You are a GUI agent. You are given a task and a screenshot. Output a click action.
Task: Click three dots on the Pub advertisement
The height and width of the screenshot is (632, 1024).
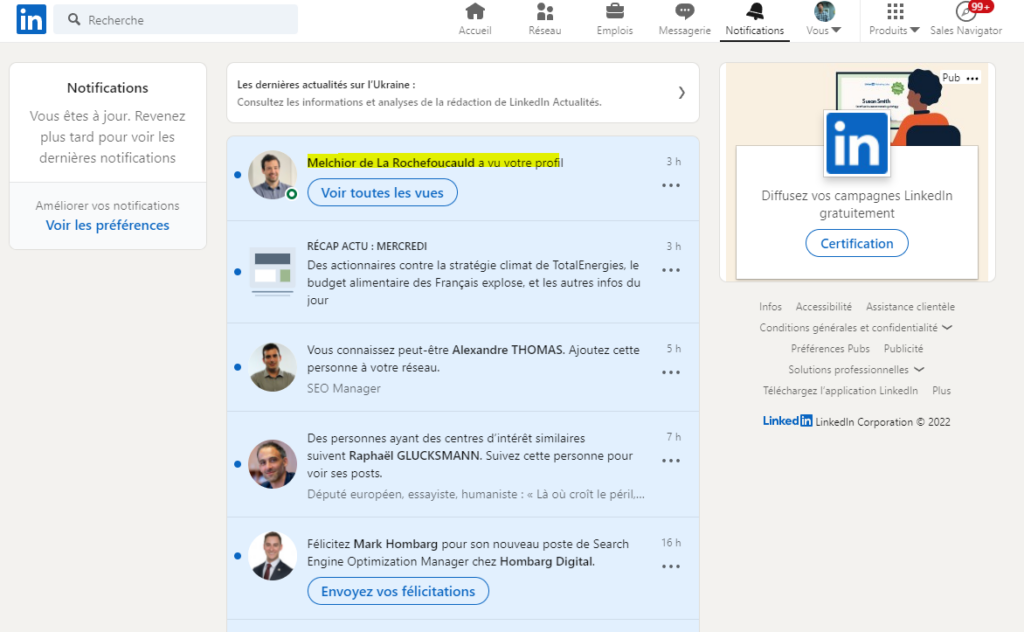coord(973,78)
